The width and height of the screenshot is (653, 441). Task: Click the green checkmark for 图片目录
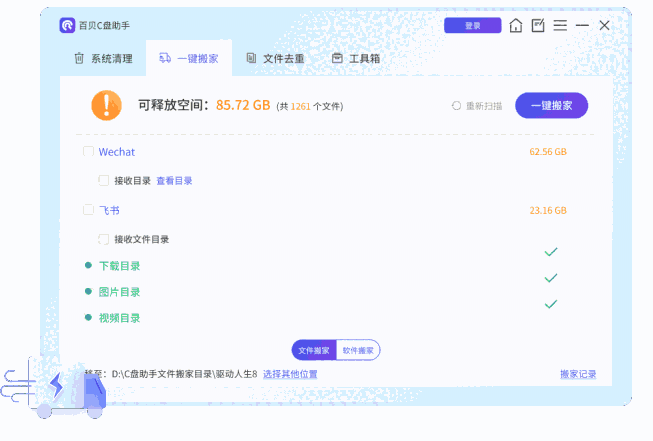coord(551,278)
